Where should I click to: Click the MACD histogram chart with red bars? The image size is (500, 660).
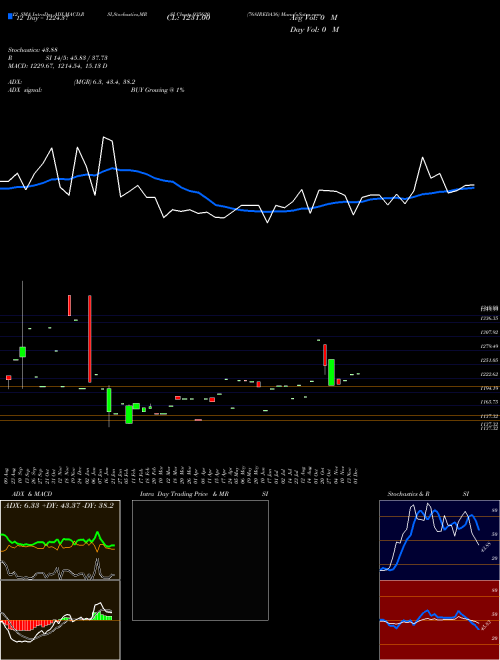point(60,620)
